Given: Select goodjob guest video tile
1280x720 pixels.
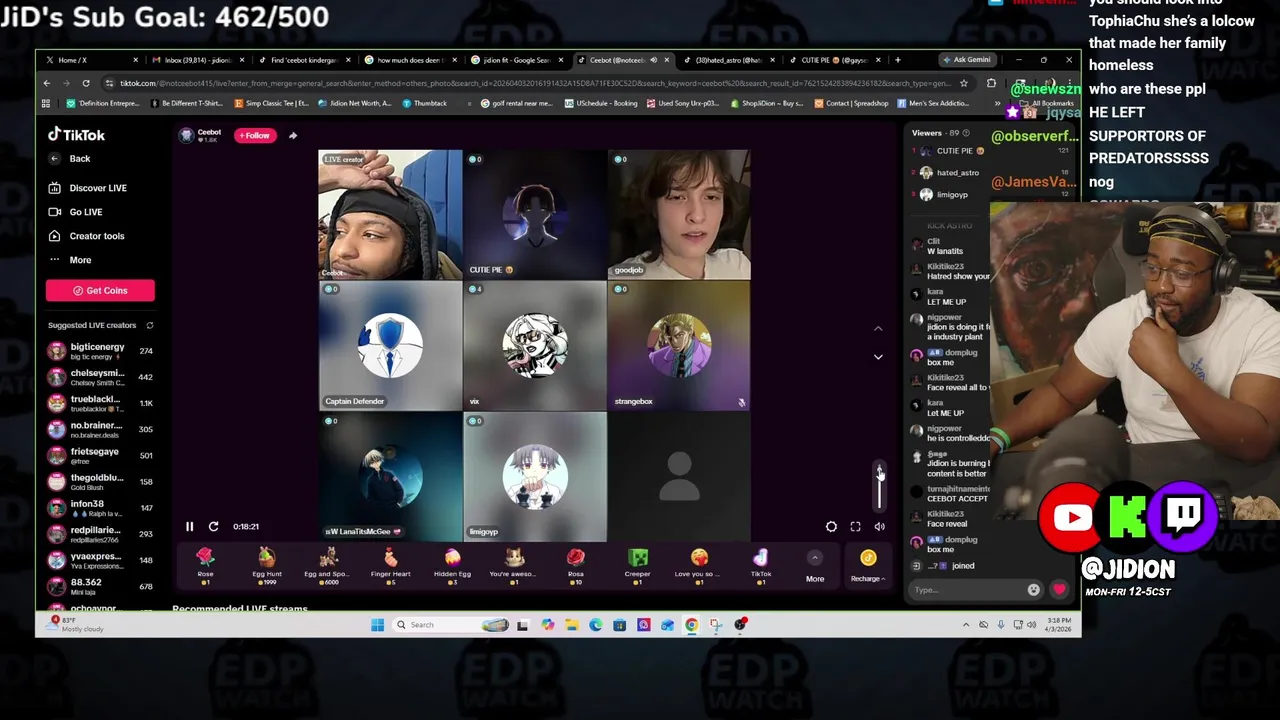Looking at the screenshot, I should (679, 215).
